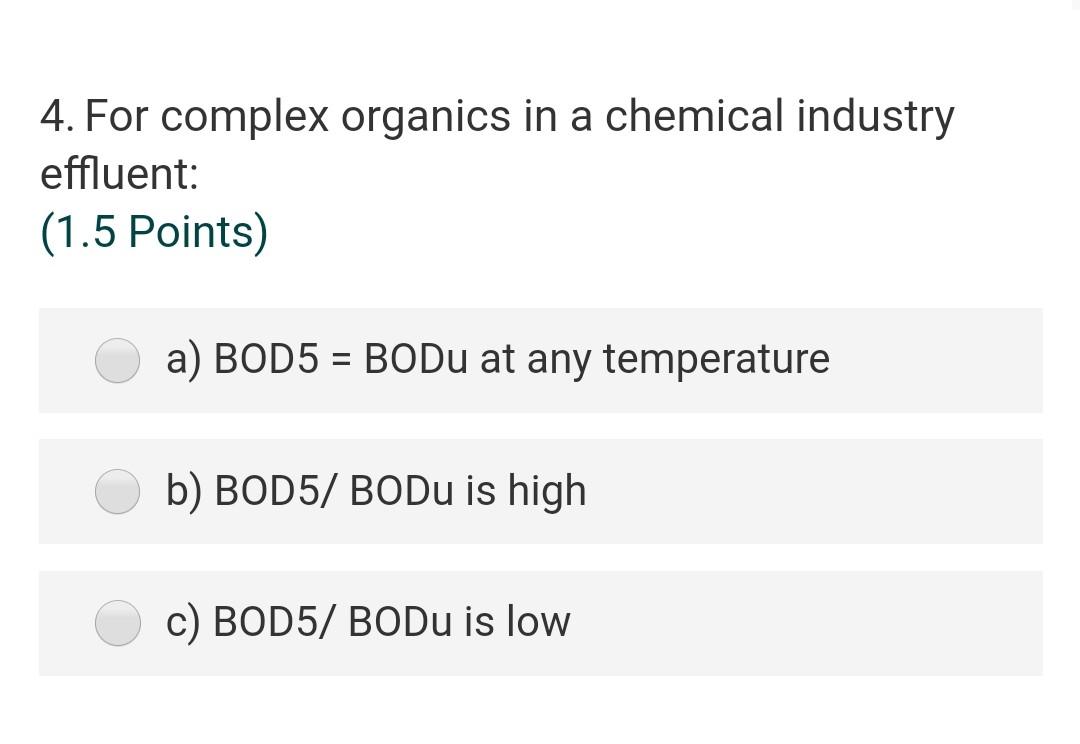Select the middle answer choice circle
Viewport: 1080px width, 744px height.
[117, 492]
